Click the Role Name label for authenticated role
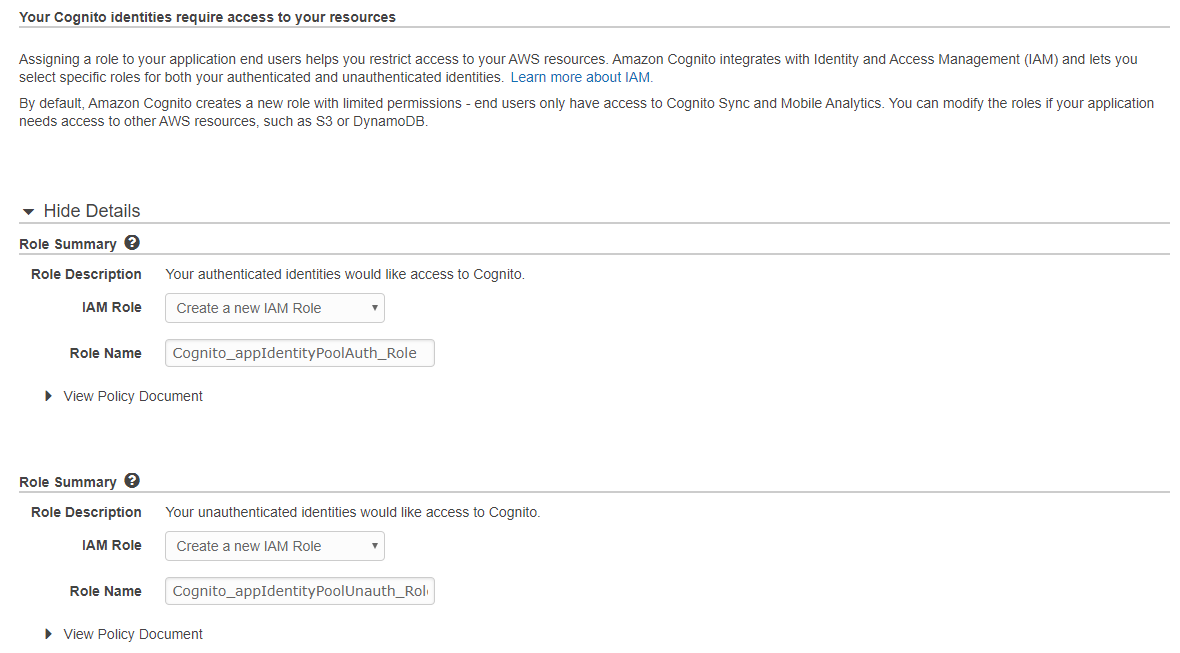Screen dimensions: 1180x653 click(105, 353)
